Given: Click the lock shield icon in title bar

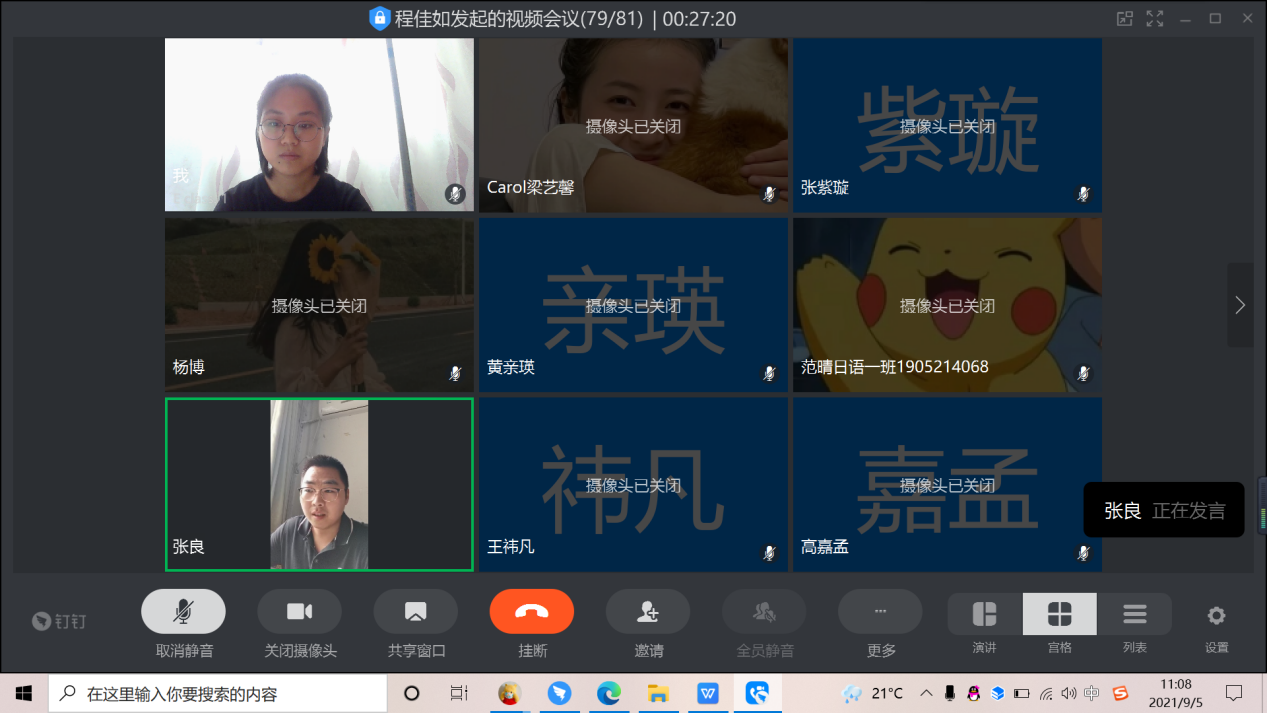Looking at the screenshot, I should coord(379,18).
